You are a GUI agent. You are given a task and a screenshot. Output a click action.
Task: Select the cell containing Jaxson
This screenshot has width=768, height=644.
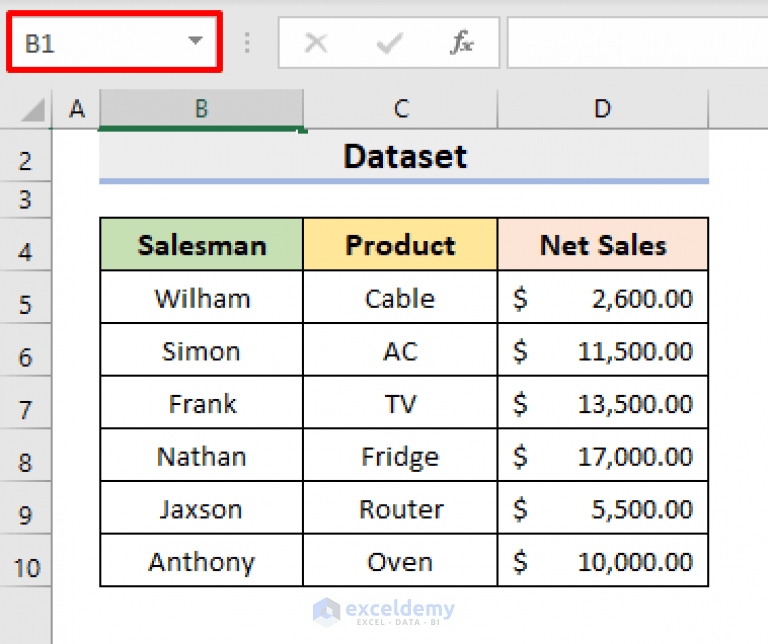coord(201,508)
